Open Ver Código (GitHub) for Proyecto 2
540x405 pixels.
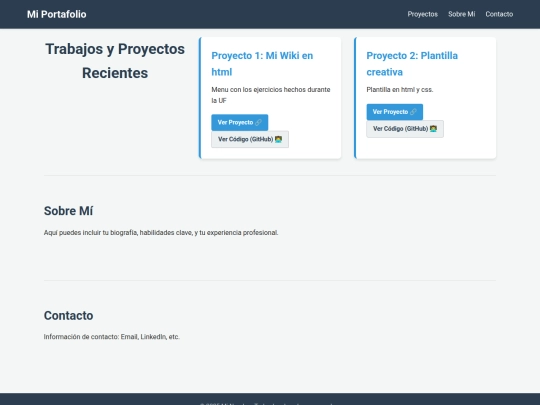pyautogui.click(x=405, y=129)
